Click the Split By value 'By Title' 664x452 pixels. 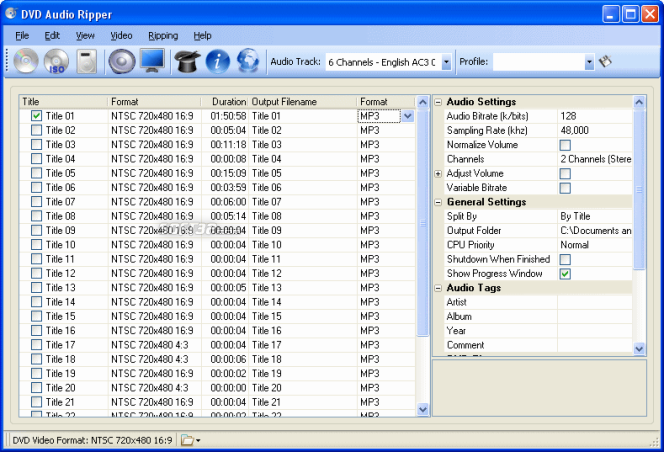point(595,216)
